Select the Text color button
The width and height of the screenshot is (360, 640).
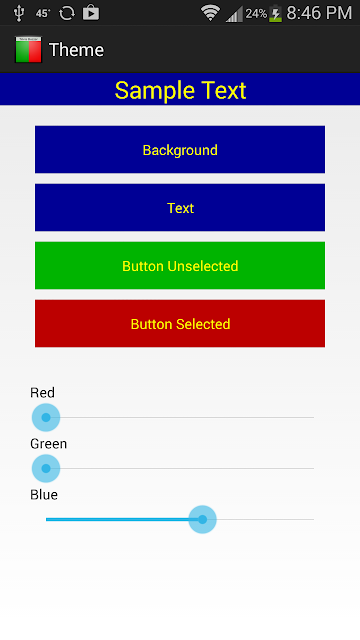pyautogui.click(x=180, y=208)
